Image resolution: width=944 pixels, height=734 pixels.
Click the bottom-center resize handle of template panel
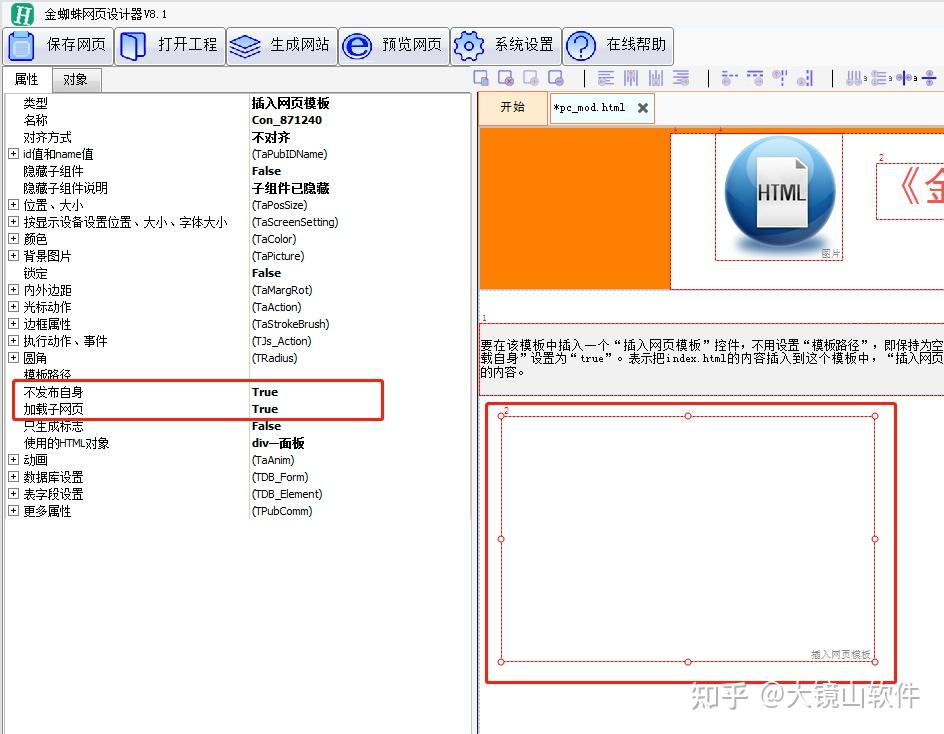pos(688,662)
